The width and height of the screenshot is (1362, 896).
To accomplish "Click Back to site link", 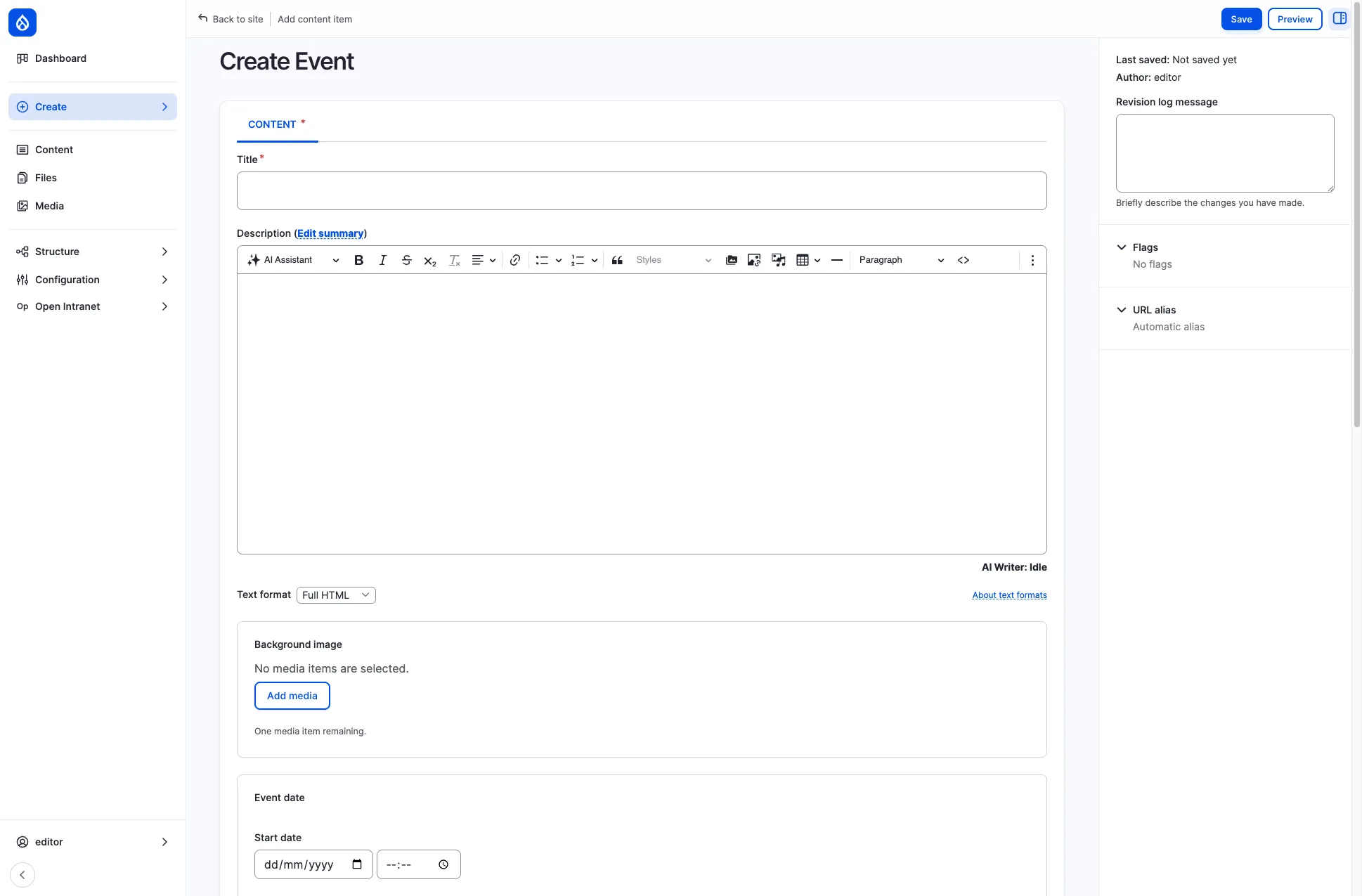I will coord(231,19).
